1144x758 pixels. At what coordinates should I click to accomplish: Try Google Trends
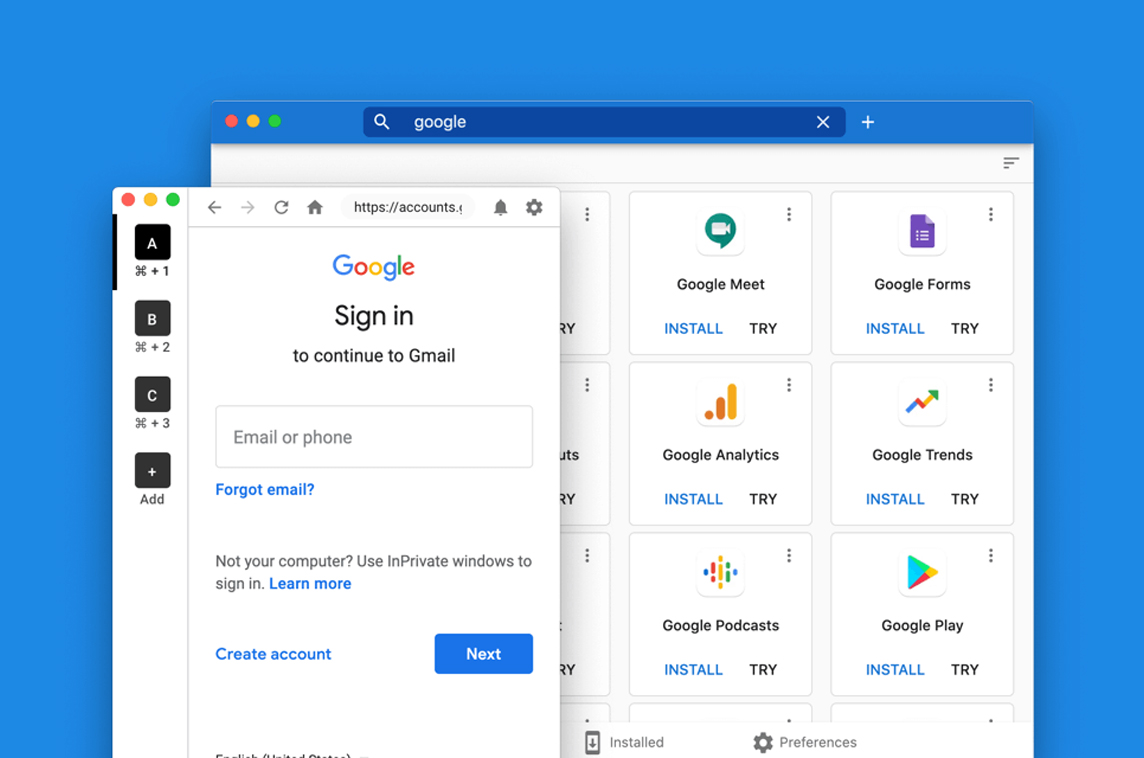tap(965, 499)
